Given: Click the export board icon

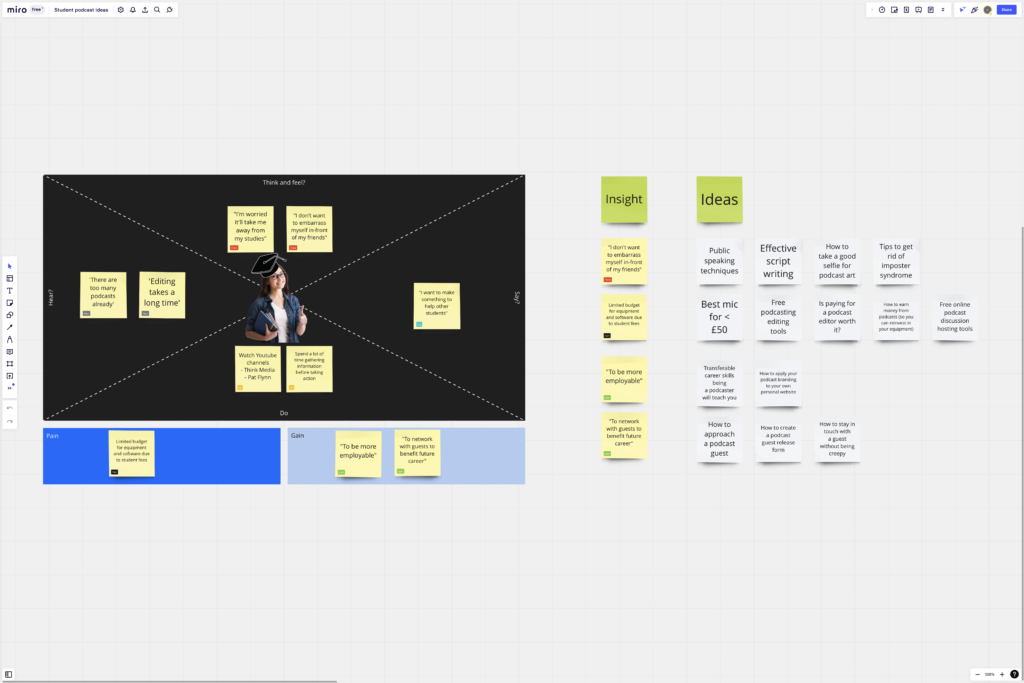Looking at the screenshot, I should click(145, 10).
